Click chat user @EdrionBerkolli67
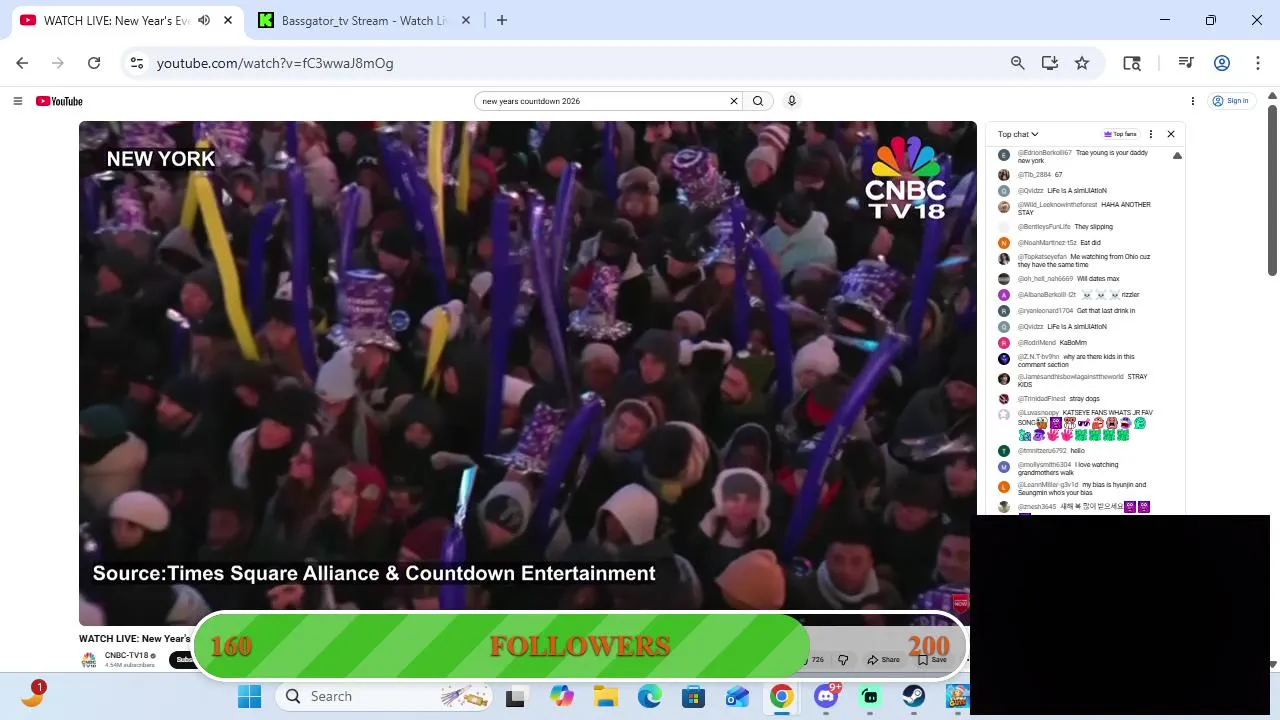This screenshot has height=720, width=1280. [x=1044, y=153]
